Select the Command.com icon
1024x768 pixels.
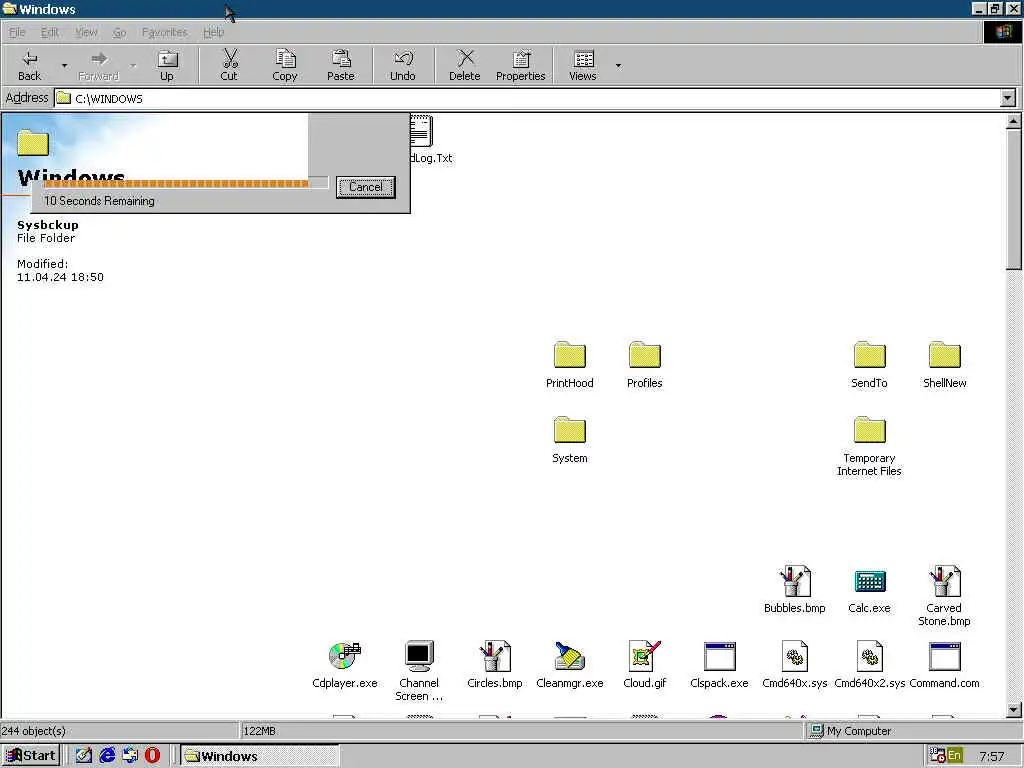(944, 665)
